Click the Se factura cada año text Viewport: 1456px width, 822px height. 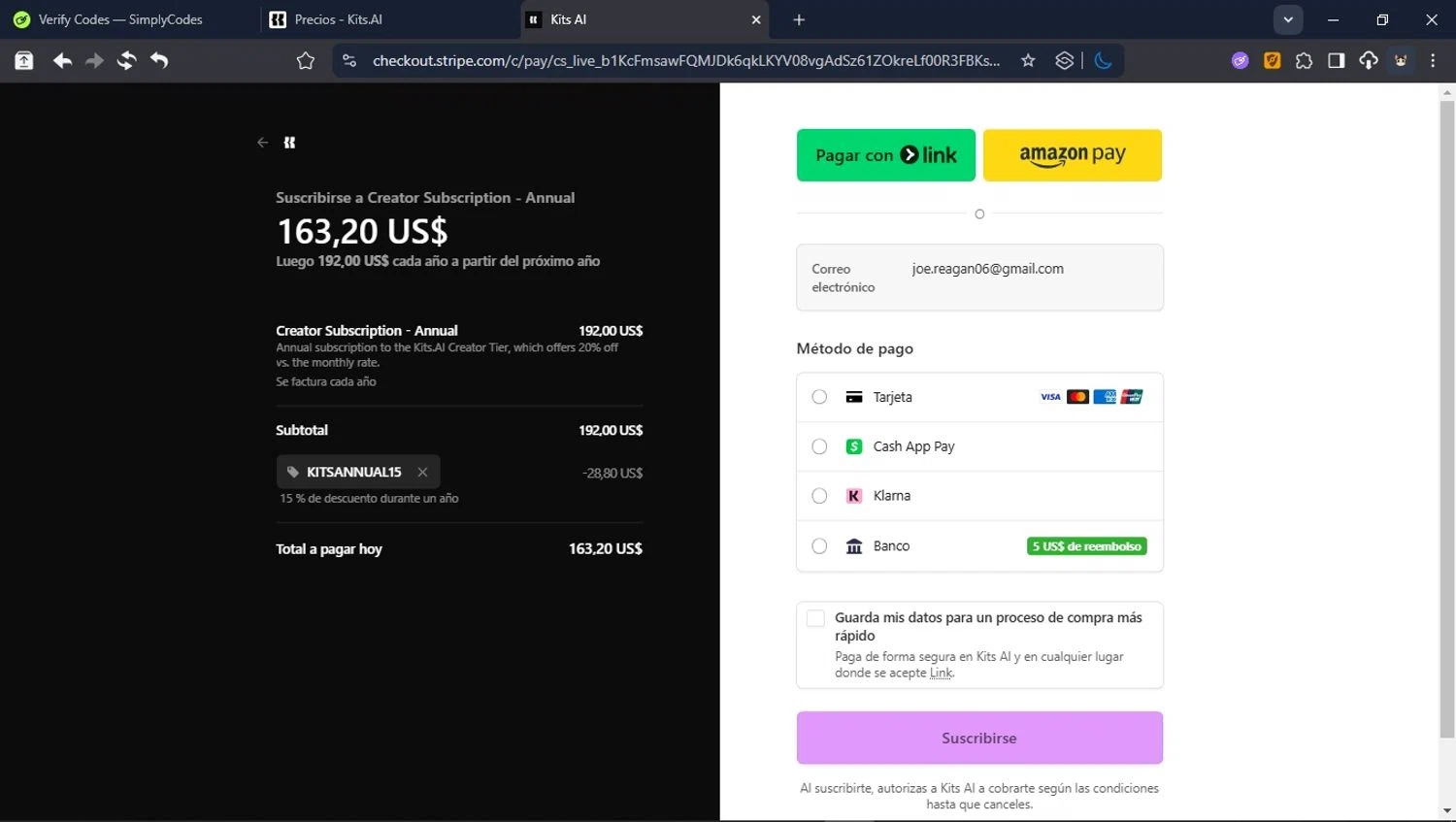(x=326, y=381)
